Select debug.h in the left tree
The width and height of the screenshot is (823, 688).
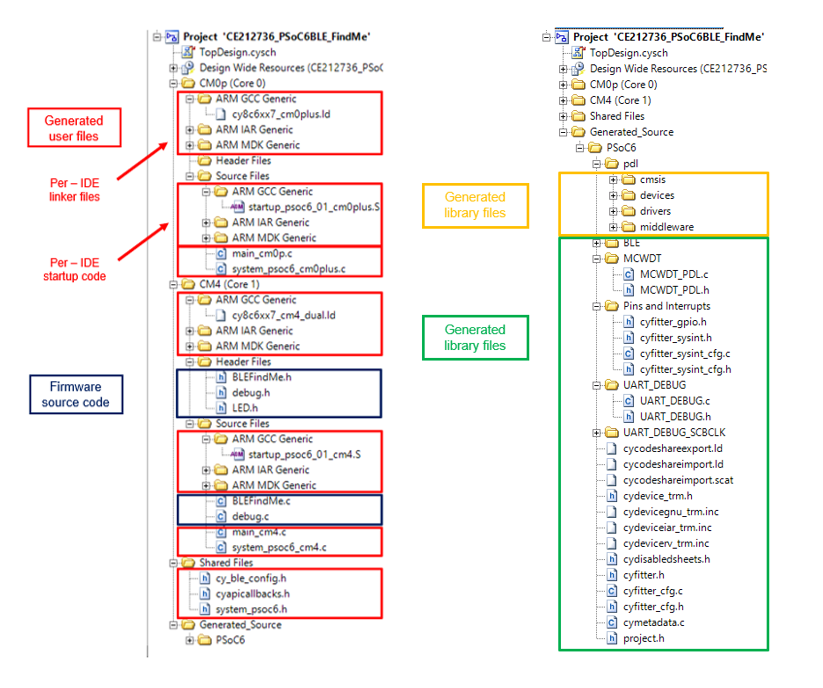pyautogui.click(x=251, y=393)
